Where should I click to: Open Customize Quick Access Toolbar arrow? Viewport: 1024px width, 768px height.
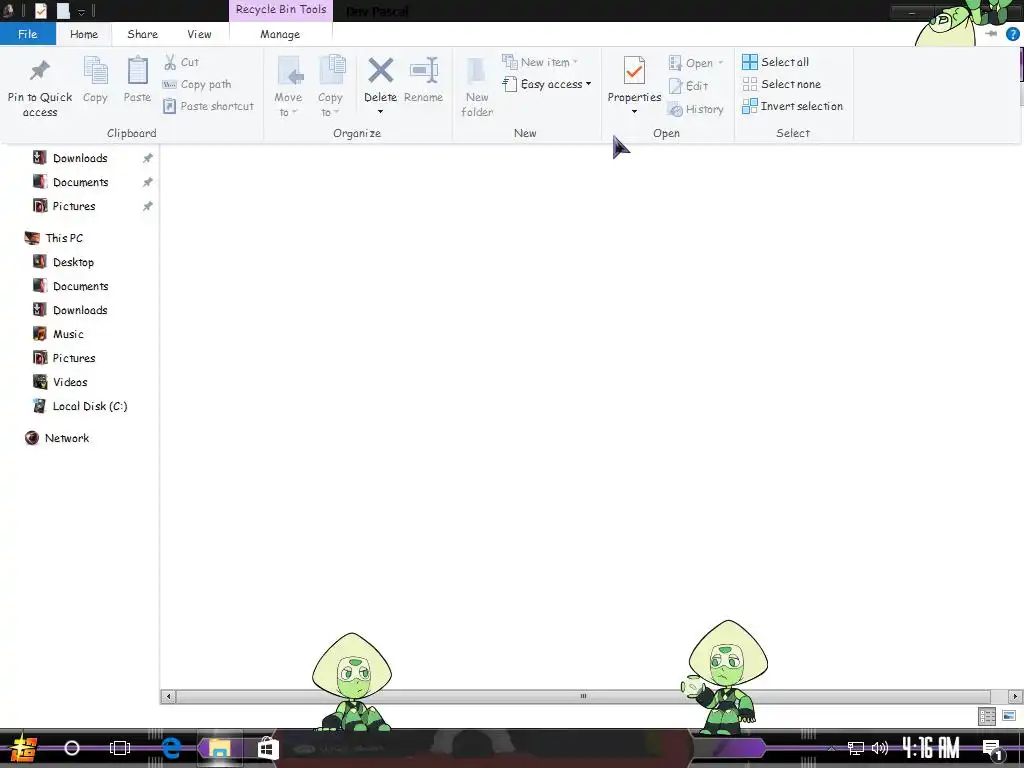pos(82,11)
